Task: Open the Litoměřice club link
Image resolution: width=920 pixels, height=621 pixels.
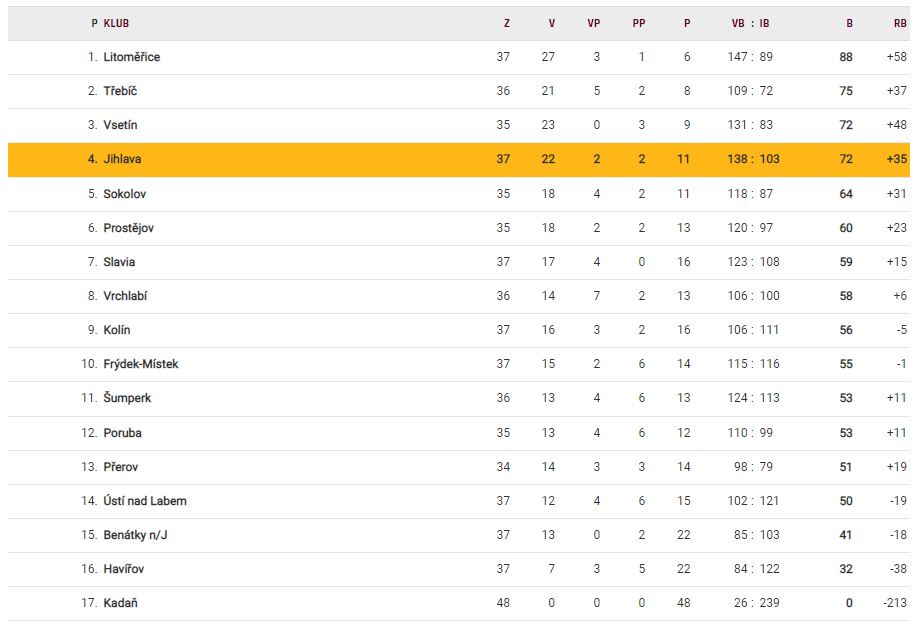Action: [131, 57]
